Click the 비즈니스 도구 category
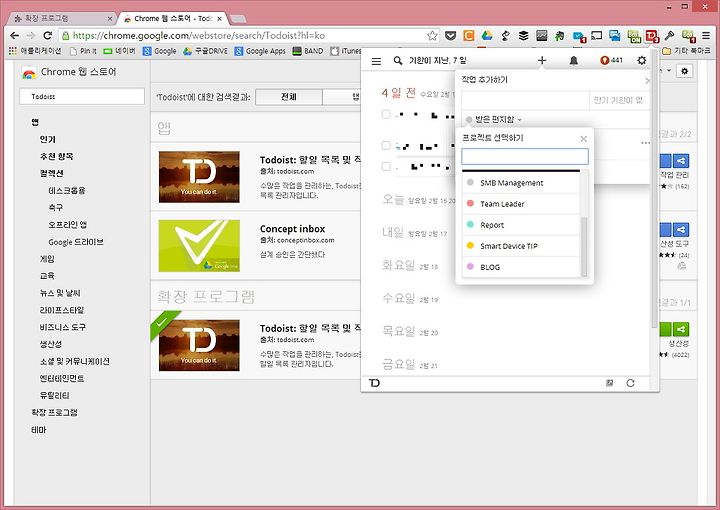The width and height of the screenshot is (720, 510). click(62, 327)
